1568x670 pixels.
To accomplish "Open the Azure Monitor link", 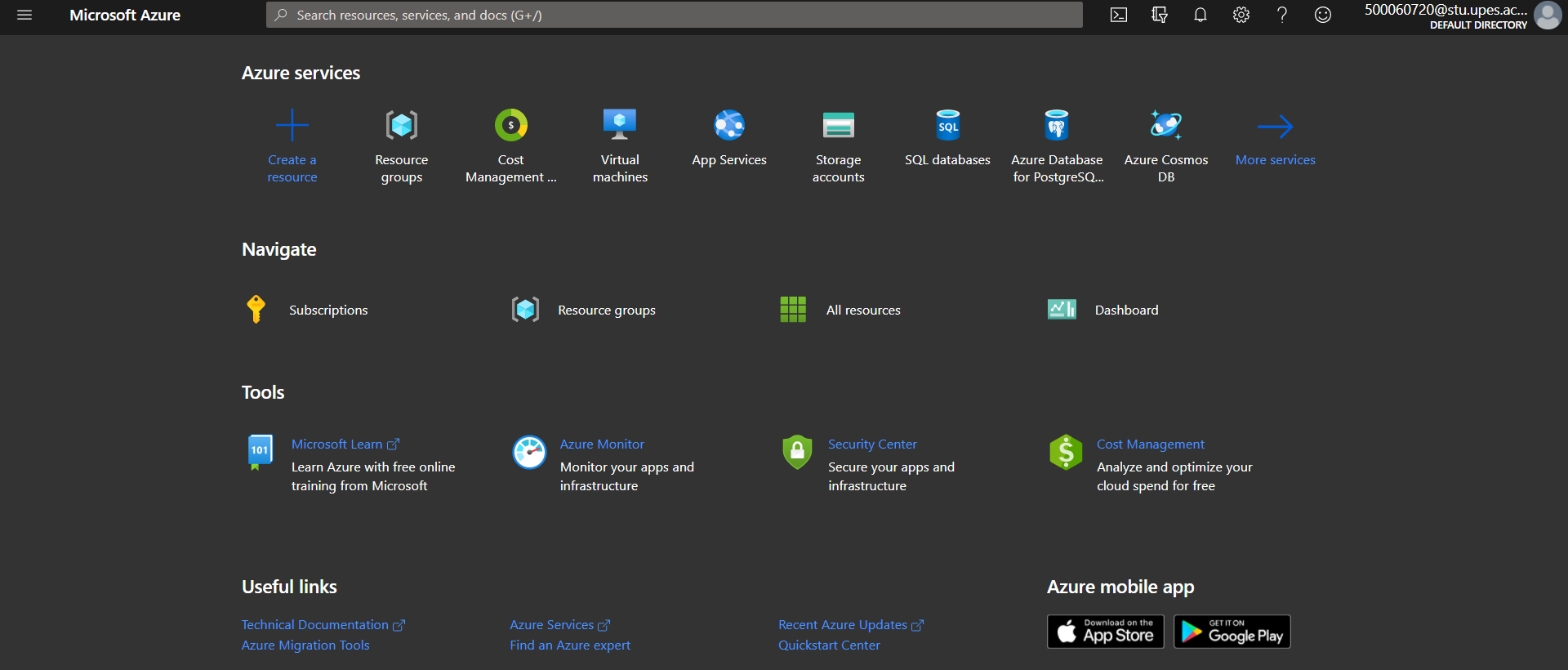I will click(x=602, y=444).
